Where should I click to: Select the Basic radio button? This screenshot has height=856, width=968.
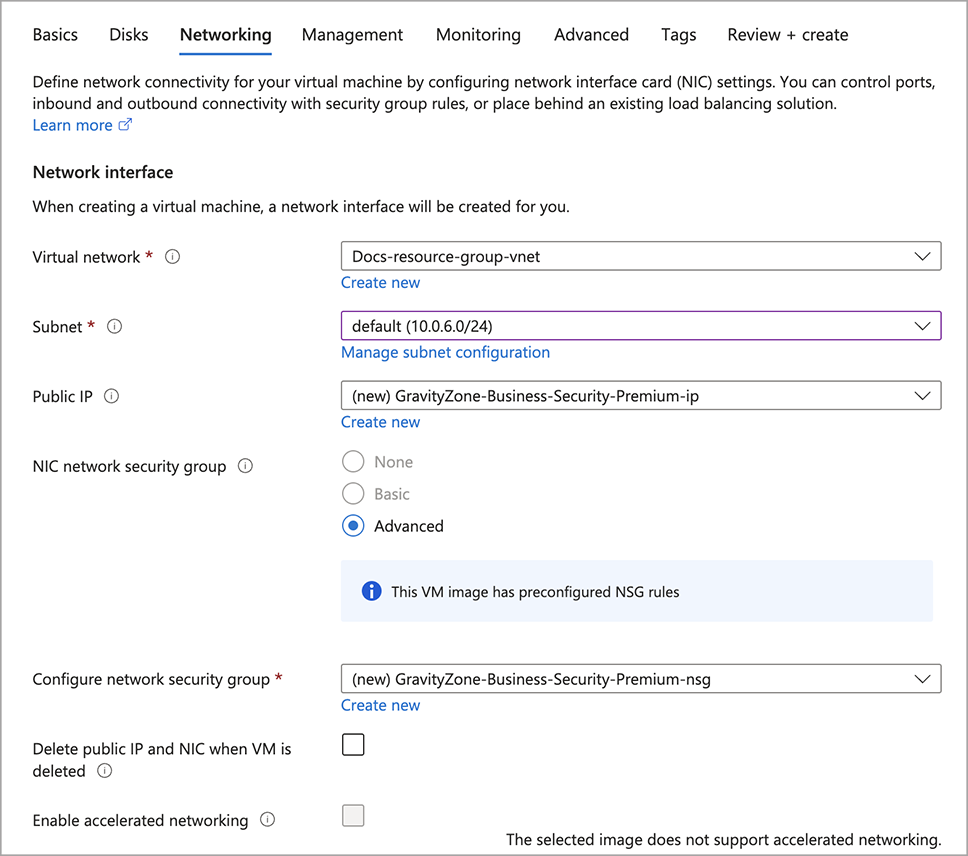353,494
